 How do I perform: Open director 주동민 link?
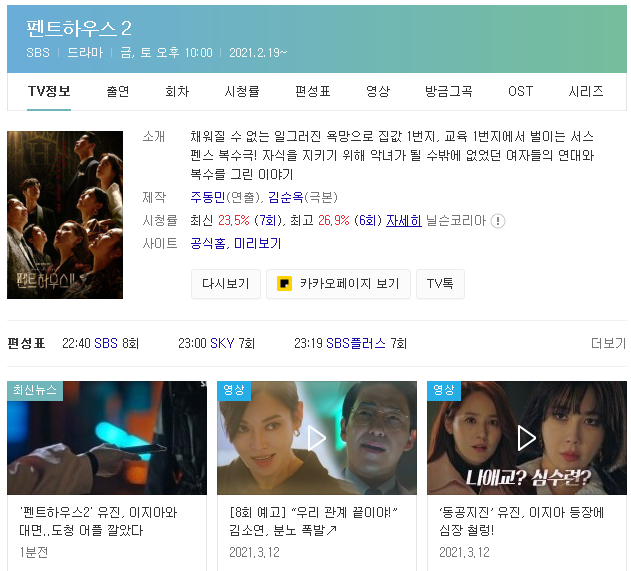208,197
